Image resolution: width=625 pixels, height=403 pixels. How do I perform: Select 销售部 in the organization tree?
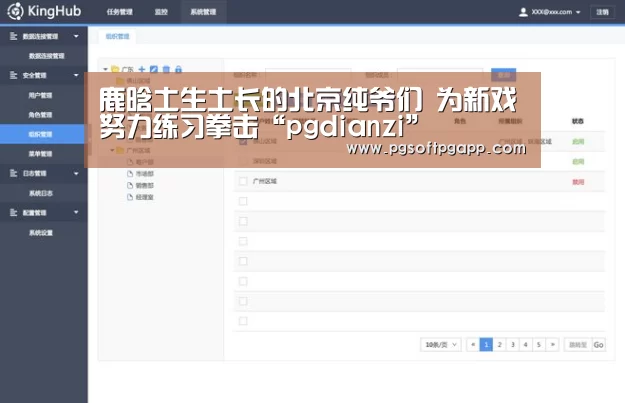click(145, 185)
